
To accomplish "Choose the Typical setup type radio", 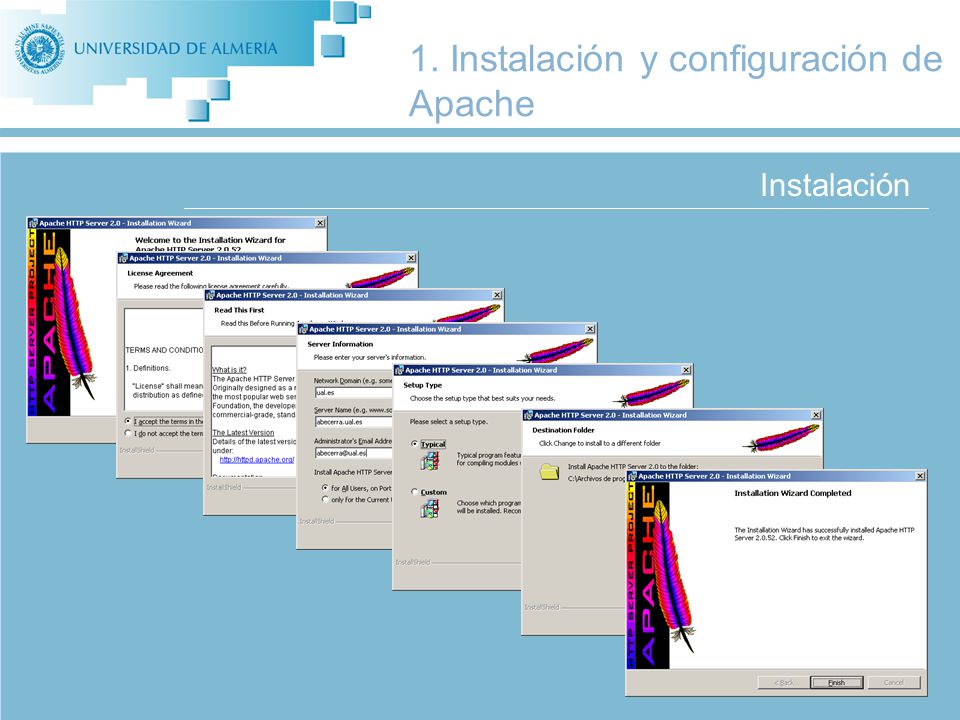I will tap(414, 444).
